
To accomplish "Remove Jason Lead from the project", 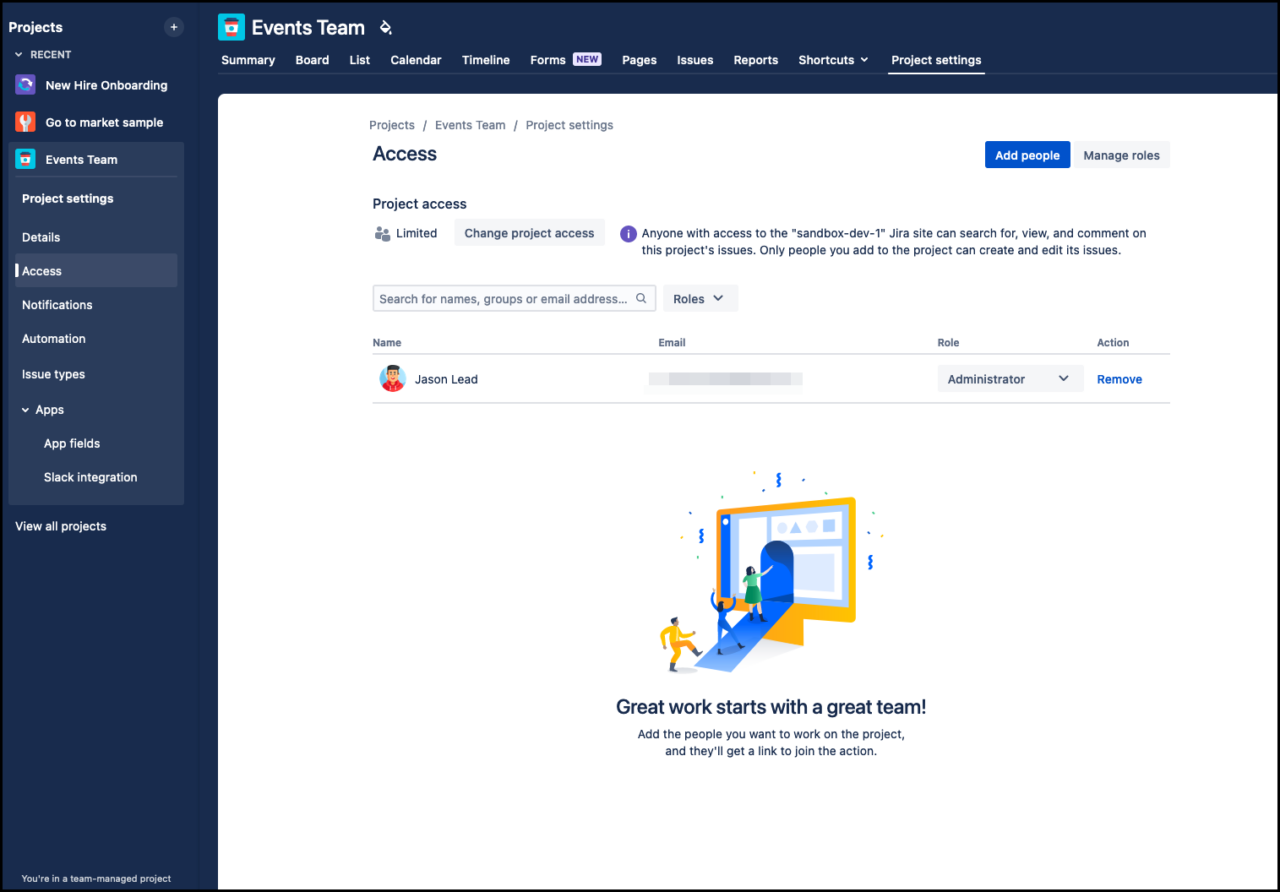I will (x=1119, y=379).
